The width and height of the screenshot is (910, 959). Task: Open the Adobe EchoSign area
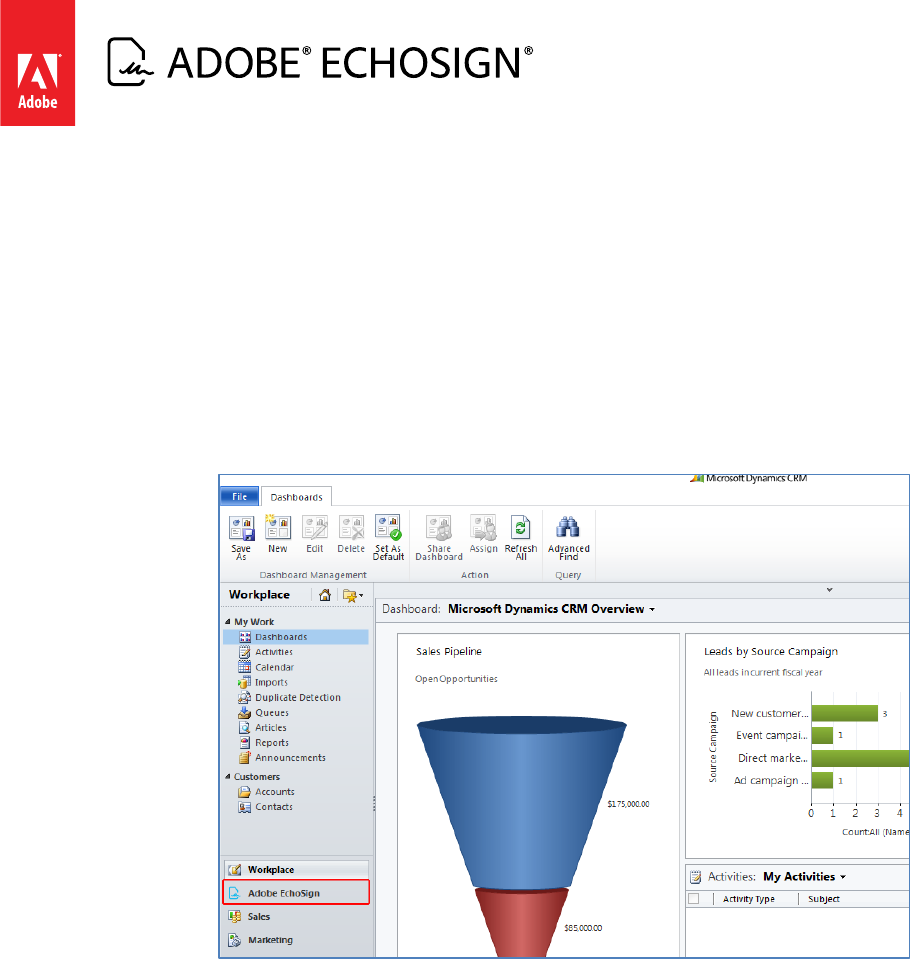296,893
